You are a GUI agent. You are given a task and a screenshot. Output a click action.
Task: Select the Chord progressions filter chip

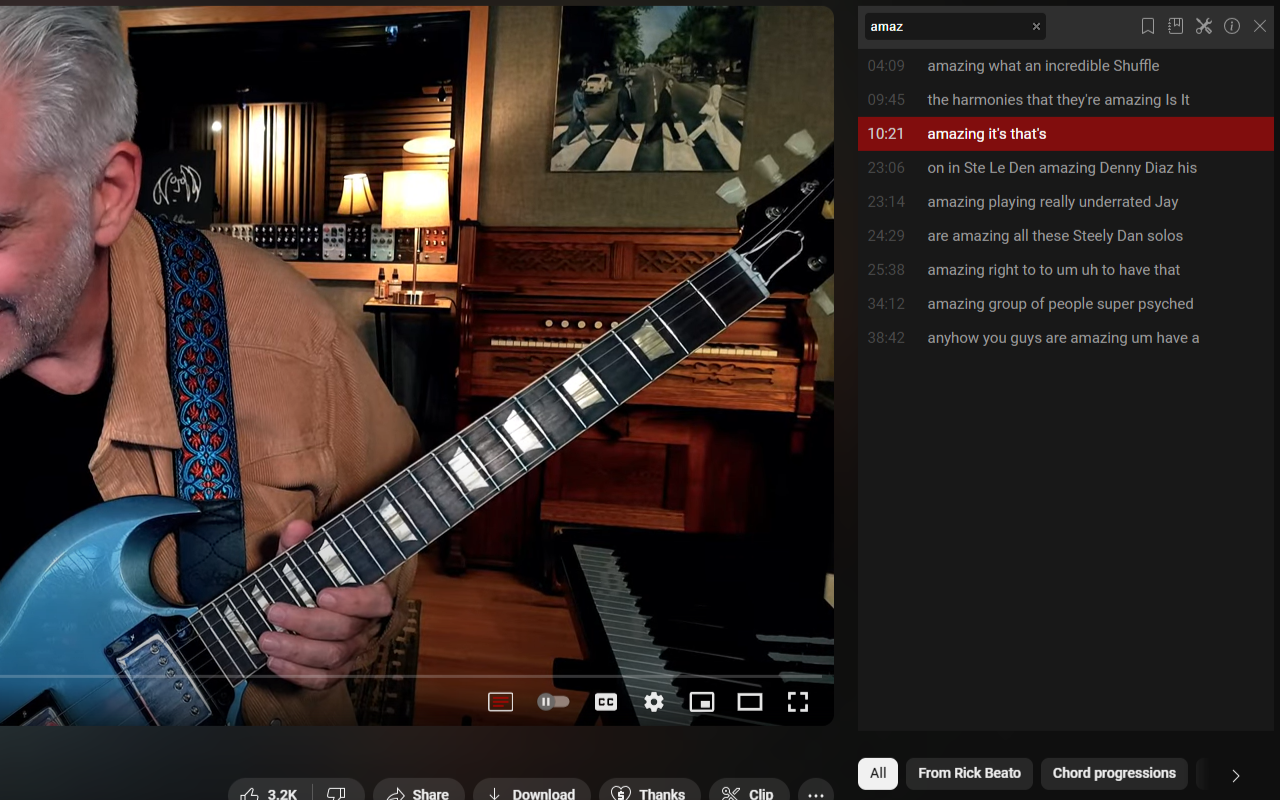(x=1114, y=773)
